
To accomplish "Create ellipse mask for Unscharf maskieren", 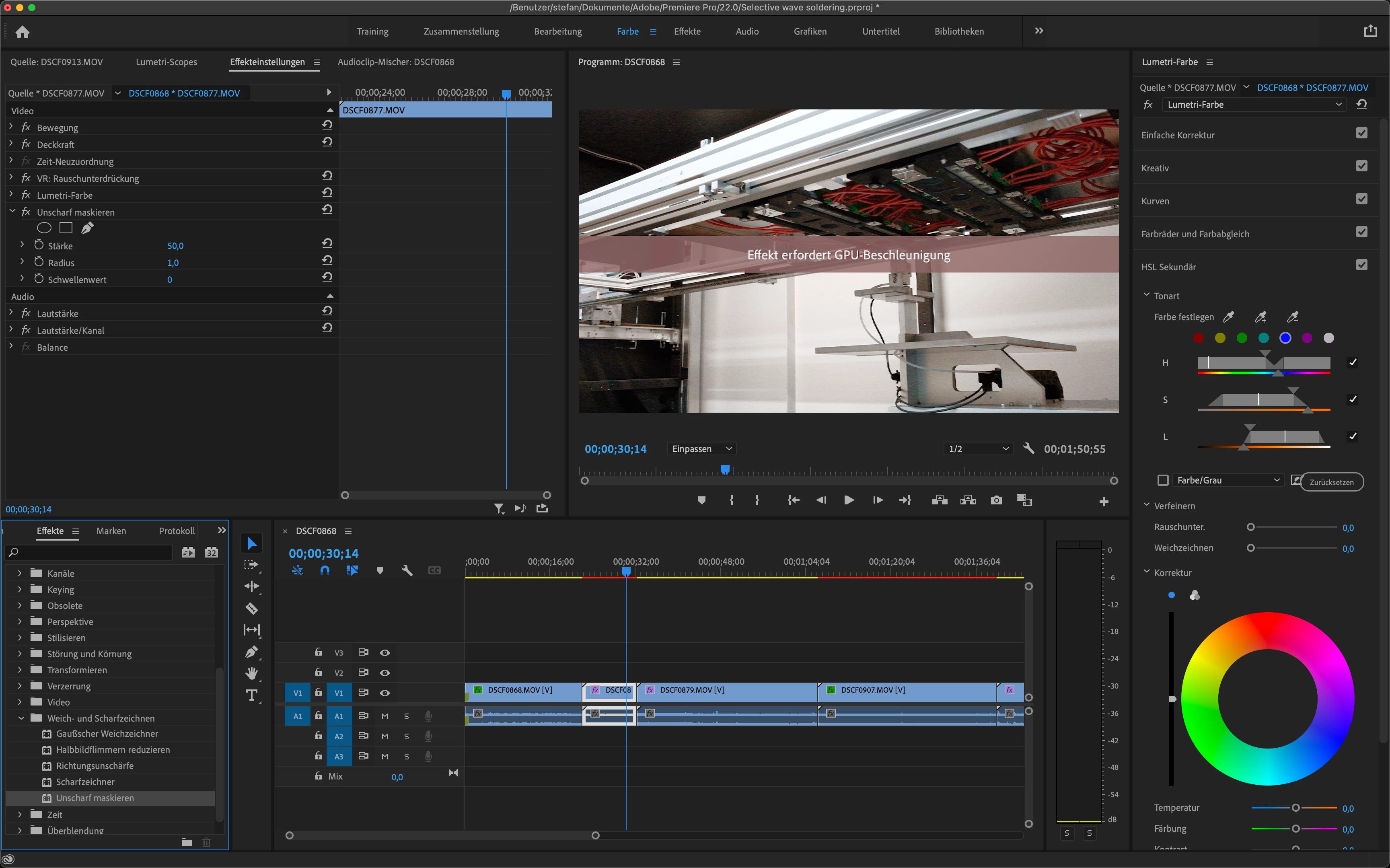I will (44, 228).
